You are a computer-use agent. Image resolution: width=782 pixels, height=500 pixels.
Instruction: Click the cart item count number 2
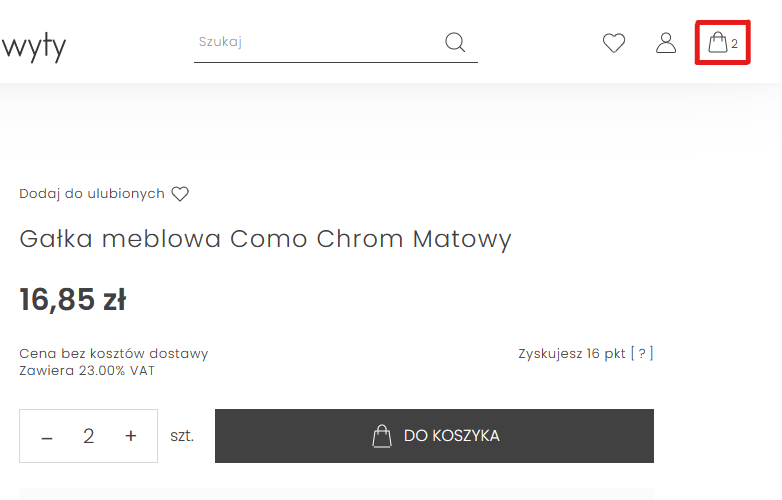735,44
